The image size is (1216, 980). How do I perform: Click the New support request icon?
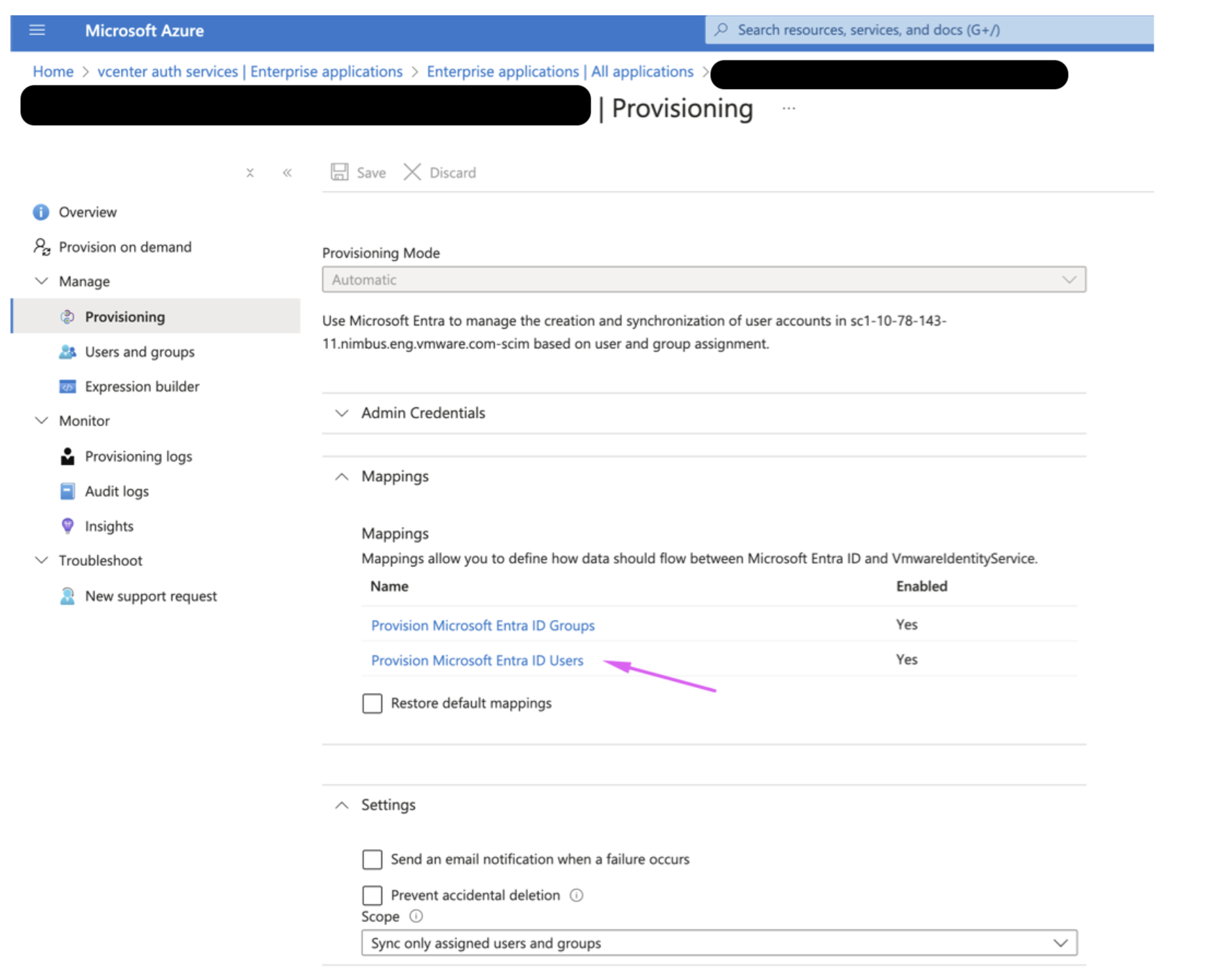(x=67, y=596)
